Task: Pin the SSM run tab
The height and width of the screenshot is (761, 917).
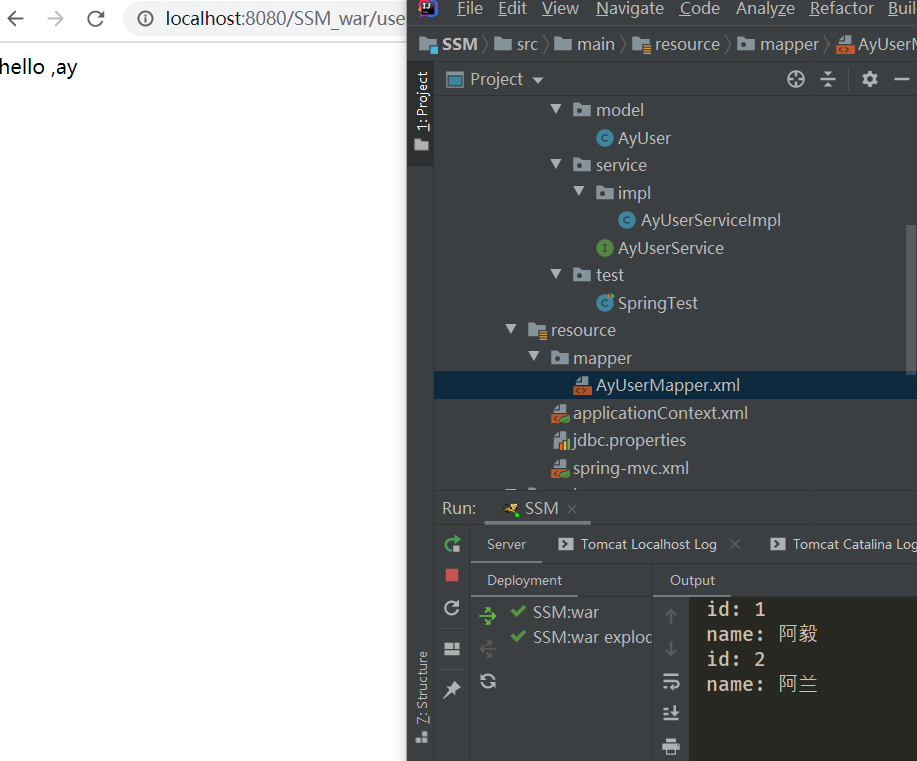Action: [451, 690]
